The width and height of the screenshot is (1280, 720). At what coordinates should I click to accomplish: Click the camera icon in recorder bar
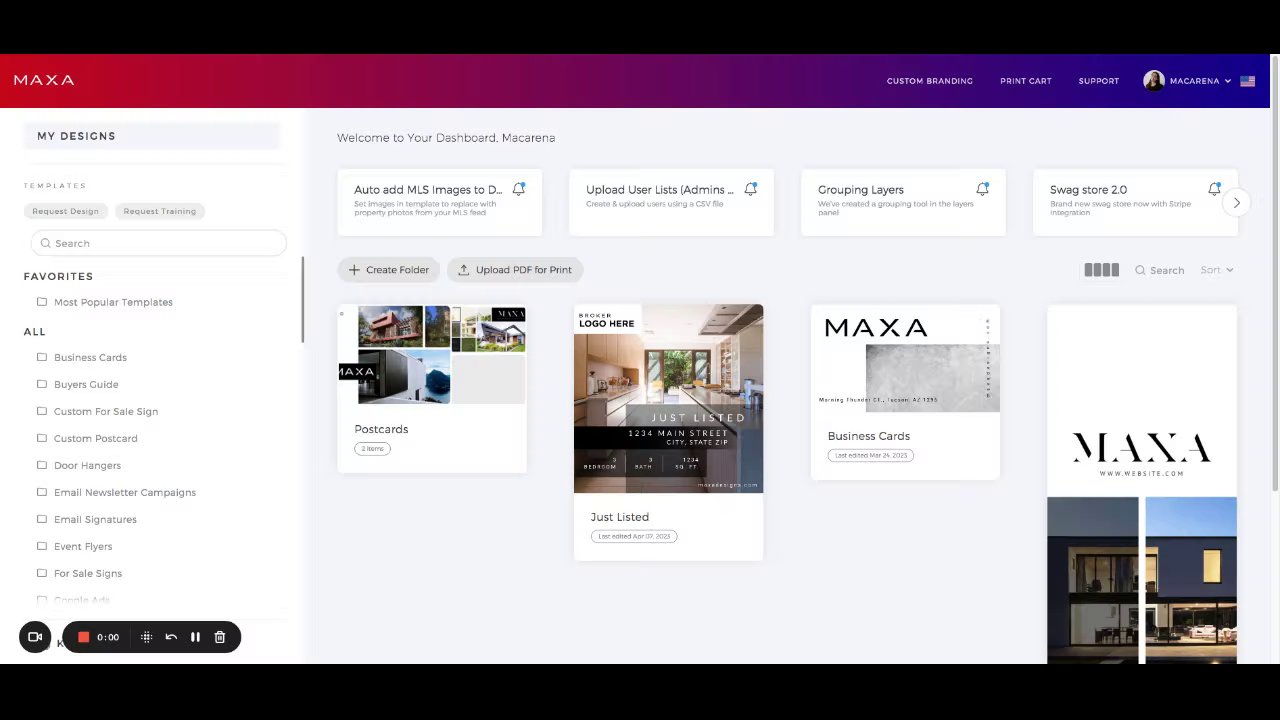pos(35,637)
